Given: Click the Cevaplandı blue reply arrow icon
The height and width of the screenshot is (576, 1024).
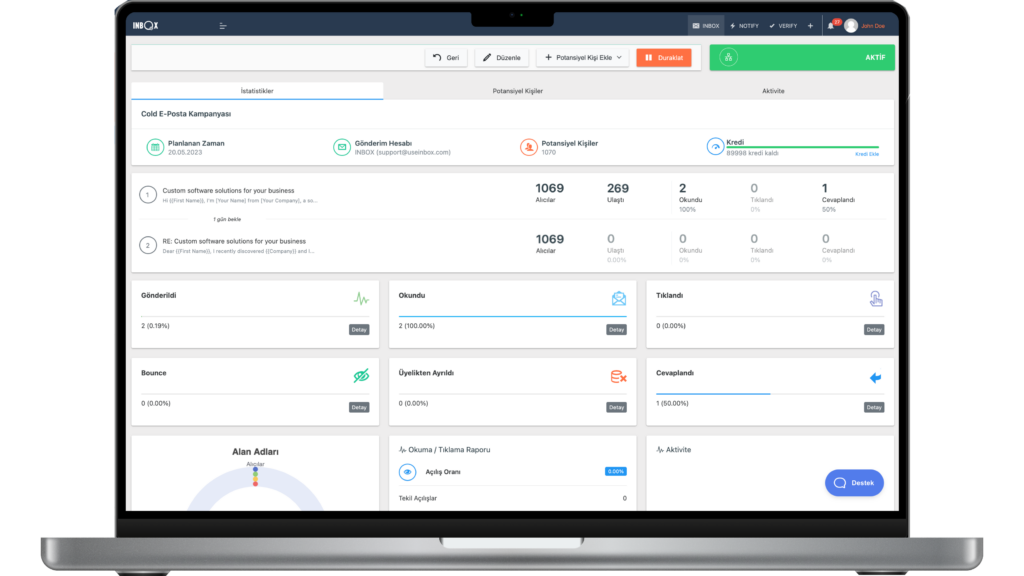Looking at the screenshot, I should [875, 378].
